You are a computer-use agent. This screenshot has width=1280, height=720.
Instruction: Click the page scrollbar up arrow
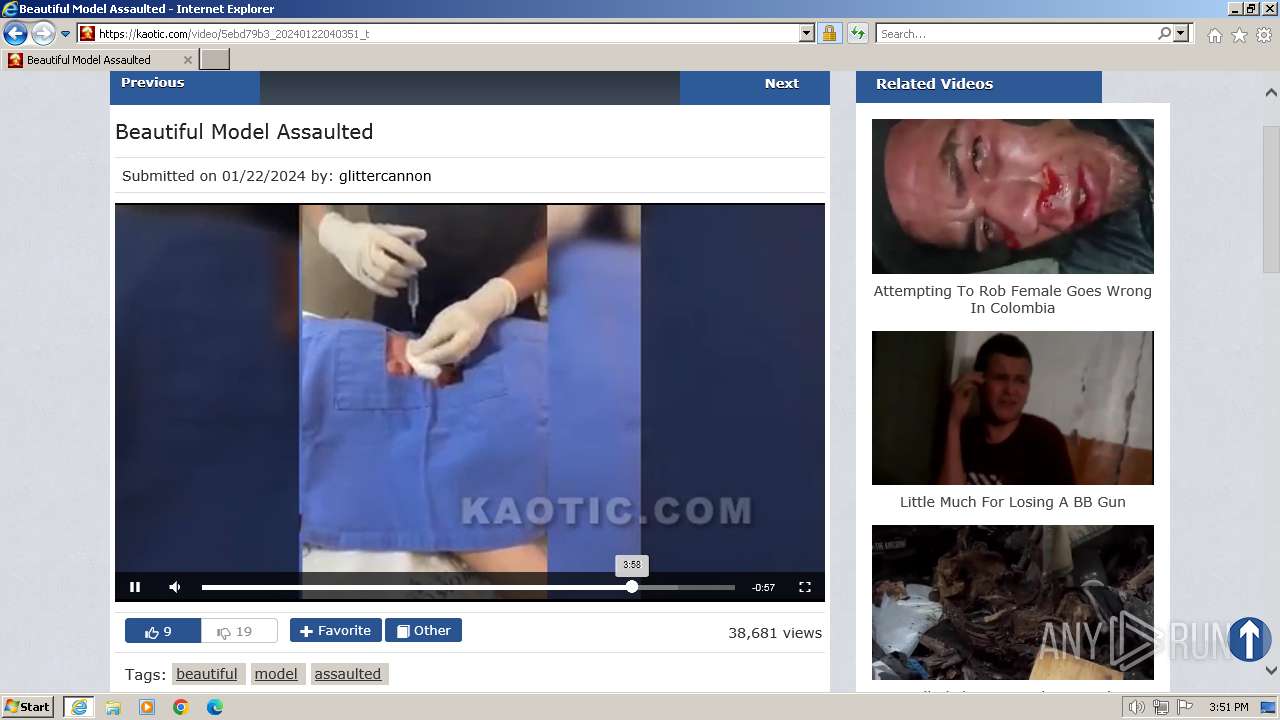click(1271, 92)
